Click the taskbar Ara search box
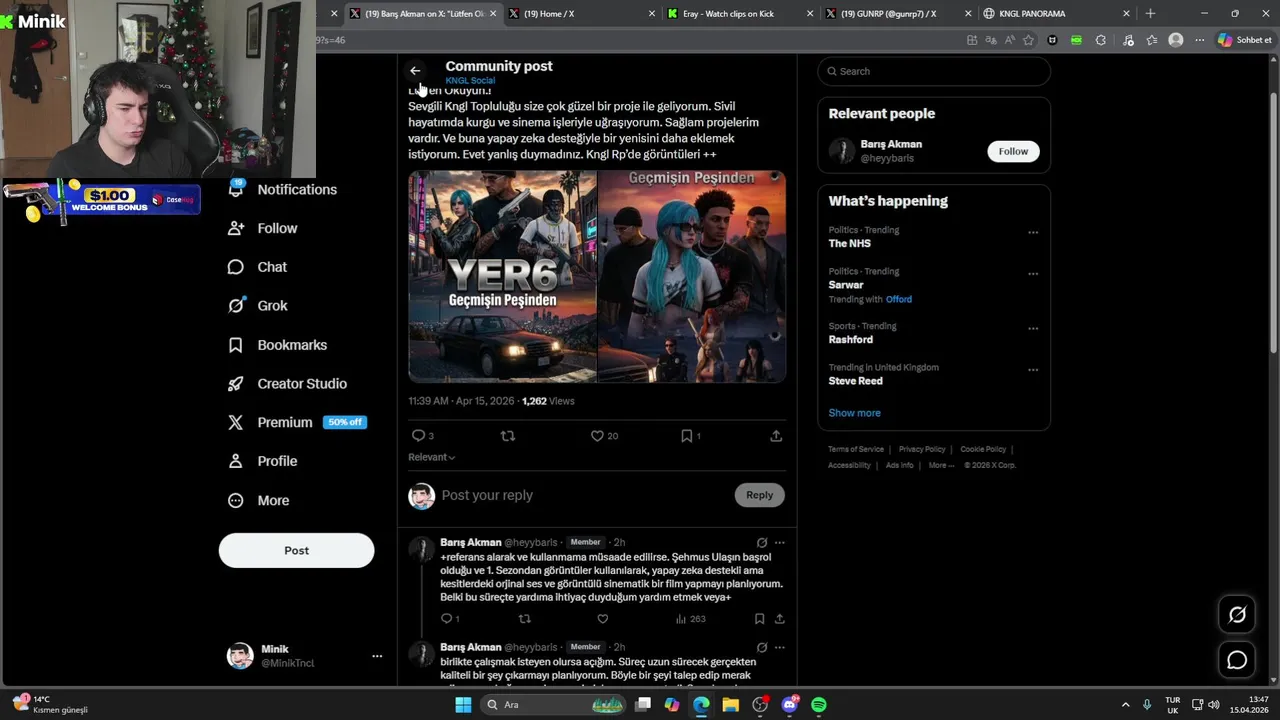Screen dimensions: 1280x720 point(553,705)
